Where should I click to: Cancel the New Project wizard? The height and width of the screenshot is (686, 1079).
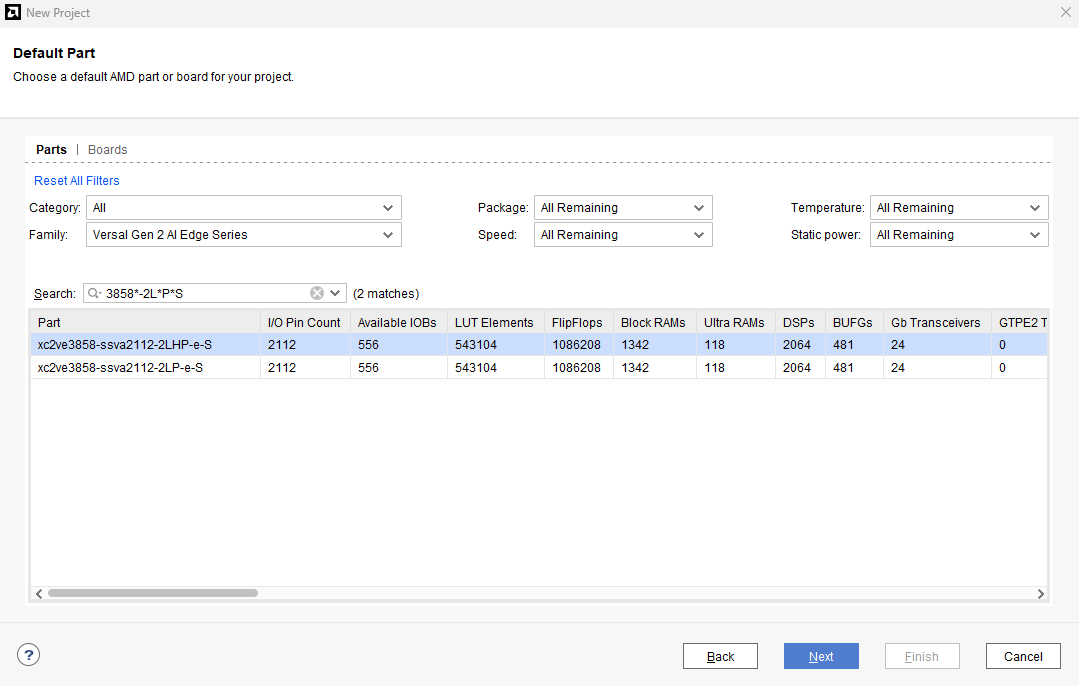(x=1023, y=656)
